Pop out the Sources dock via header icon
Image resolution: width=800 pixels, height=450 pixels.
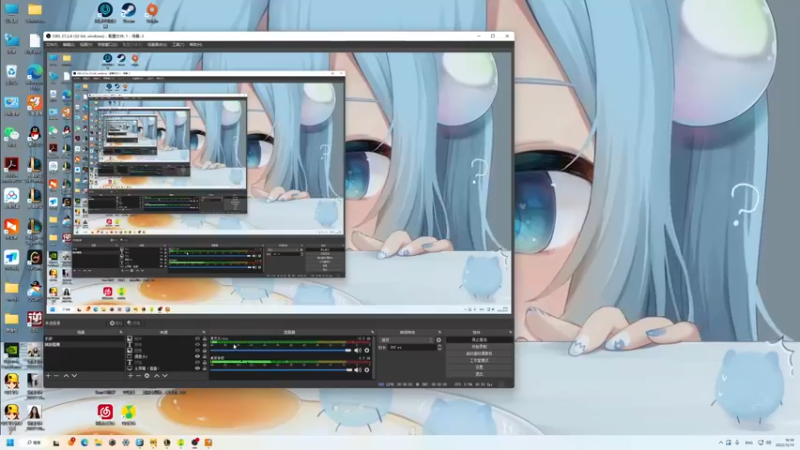click(204, 332)
